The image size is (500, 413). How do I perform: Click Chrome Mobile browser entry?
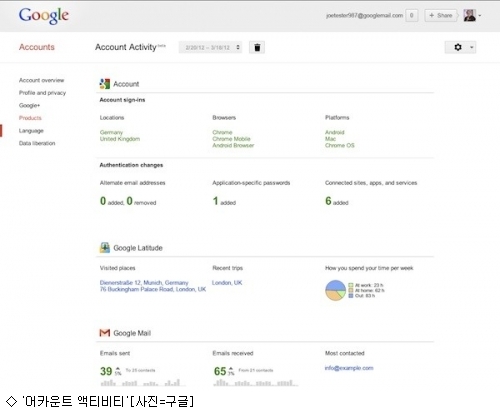(231, 139)
